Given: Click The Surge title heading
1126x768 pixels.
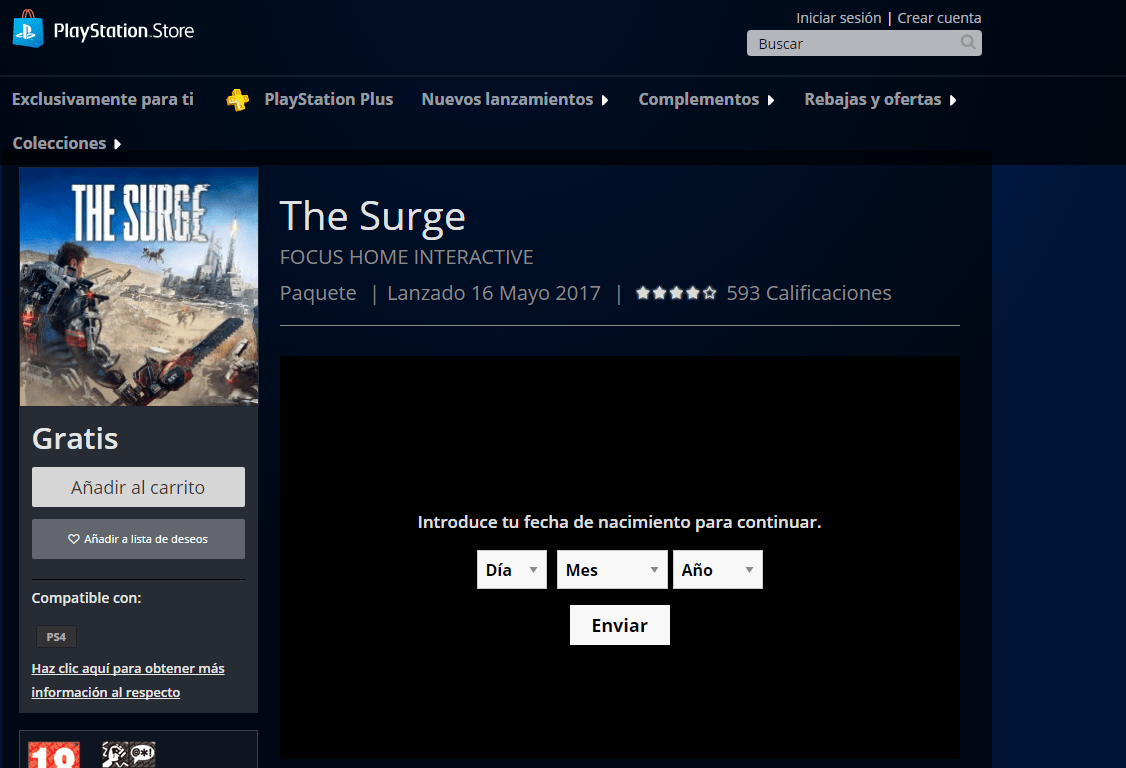Looking at the screenshot, I should pos(373,216).
